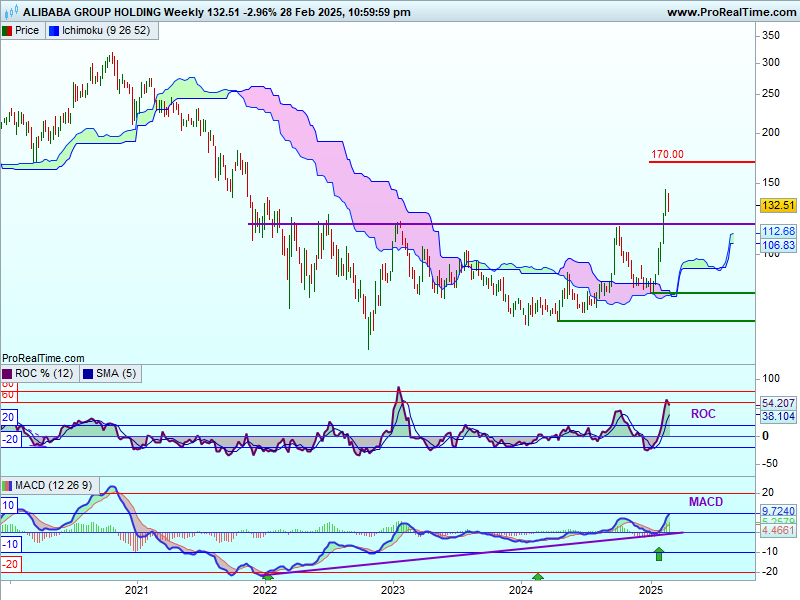Select the red 170.00 target line label
This screenshot has width=800, height=600.
click(x=667, y=154)
